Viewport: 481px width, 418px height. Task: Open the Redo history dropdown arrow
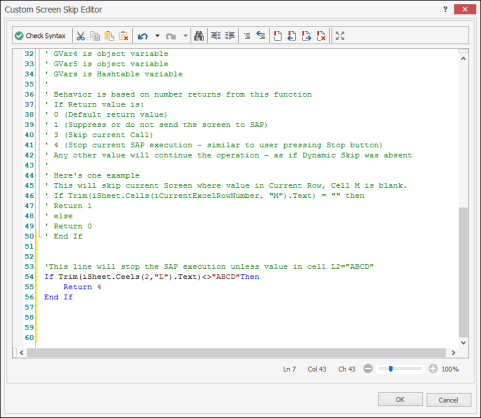[x=185, y=36]
